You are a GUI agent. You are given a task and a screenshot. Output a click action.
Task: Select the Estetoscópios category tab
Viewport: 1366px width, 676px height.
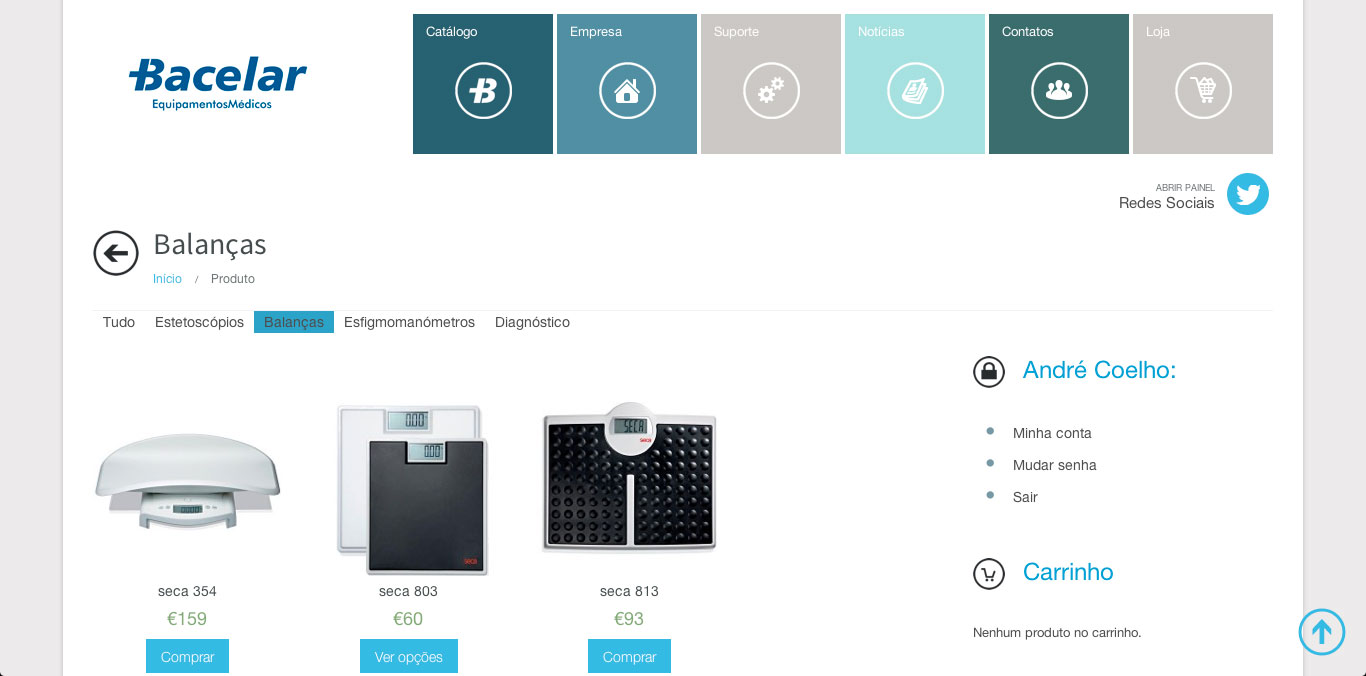pyautogui.click(x=199, y=322)
